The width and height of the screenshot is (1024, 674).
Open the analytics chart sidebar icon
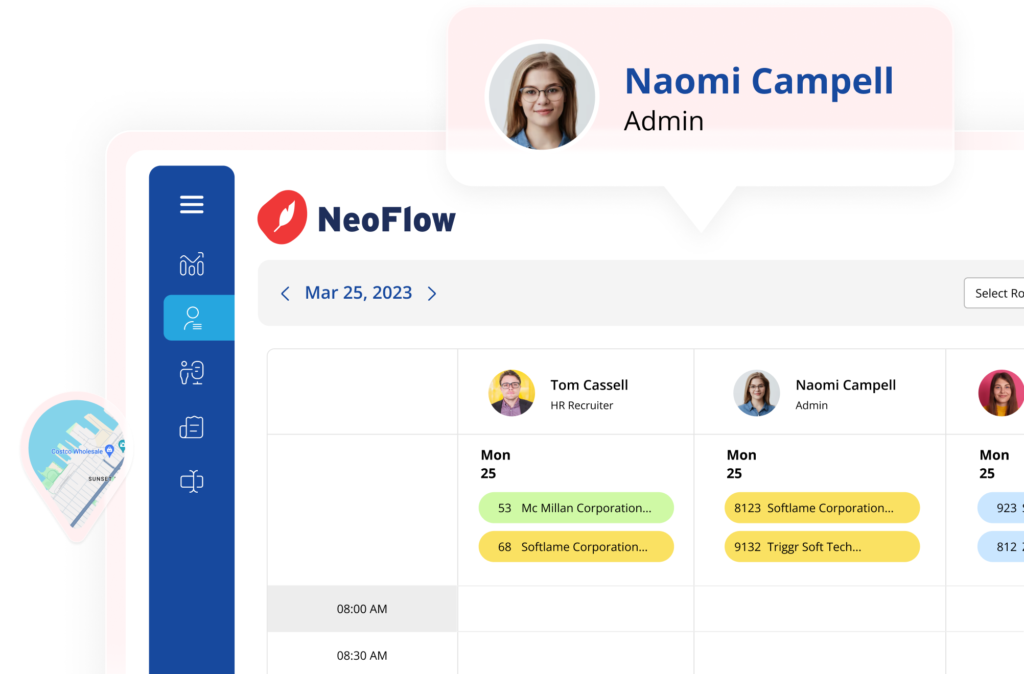point(191,264)
